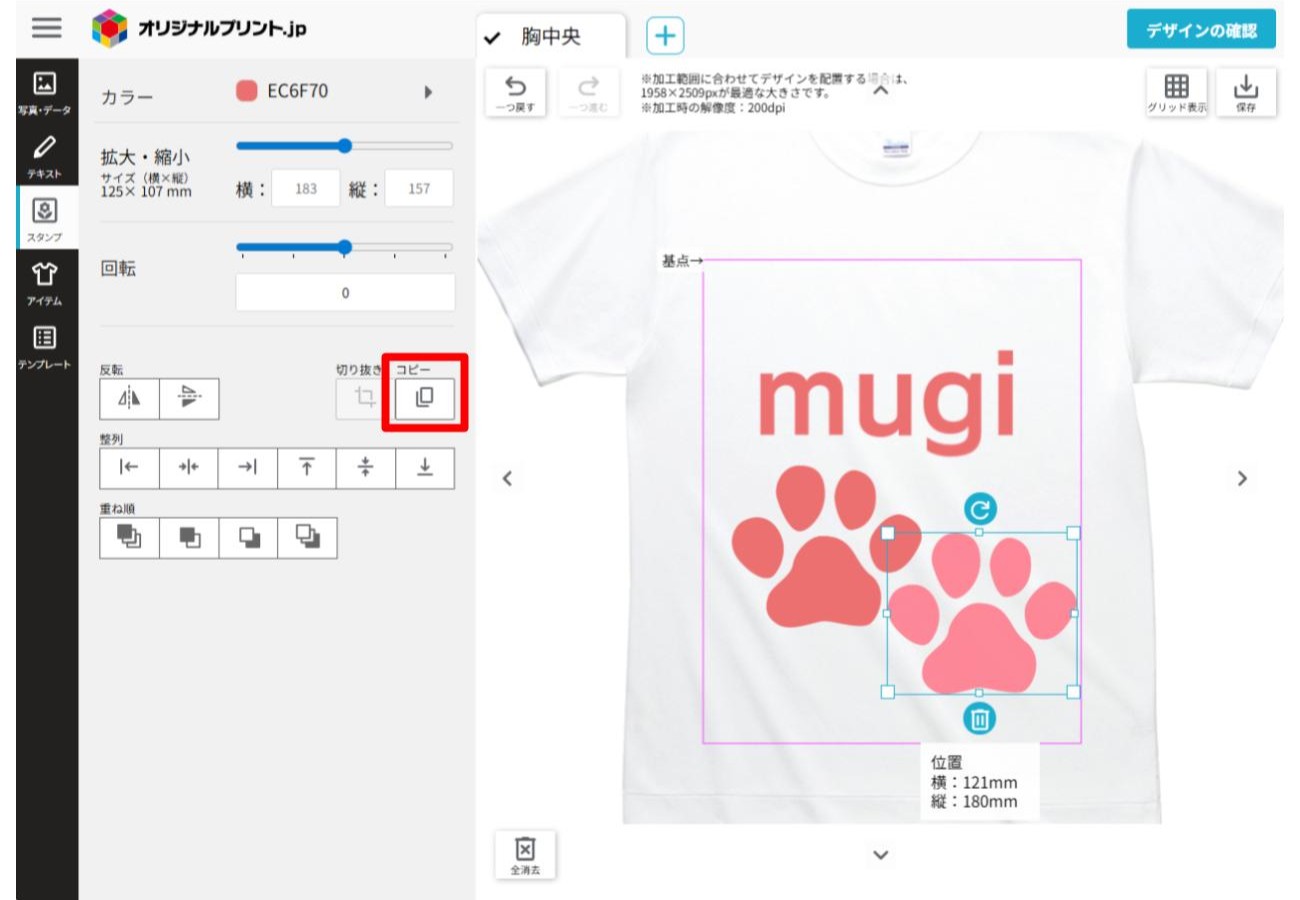This screenshot has width=1300, height=900.
Task: Toggle the grid display (グリッド表示)
Action: point(1177,92)
